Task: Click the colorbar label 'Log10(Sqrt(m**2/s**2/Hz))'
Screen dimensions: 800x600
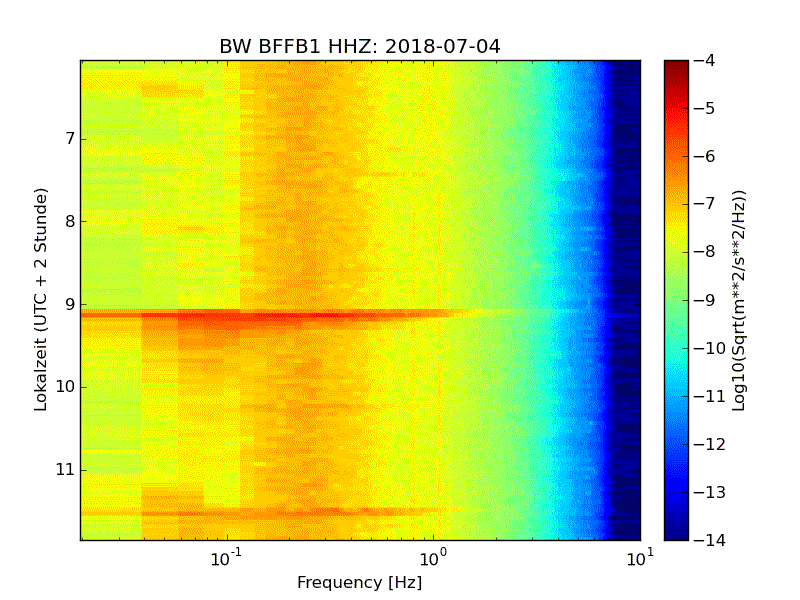Action: [x=738, y=300]
